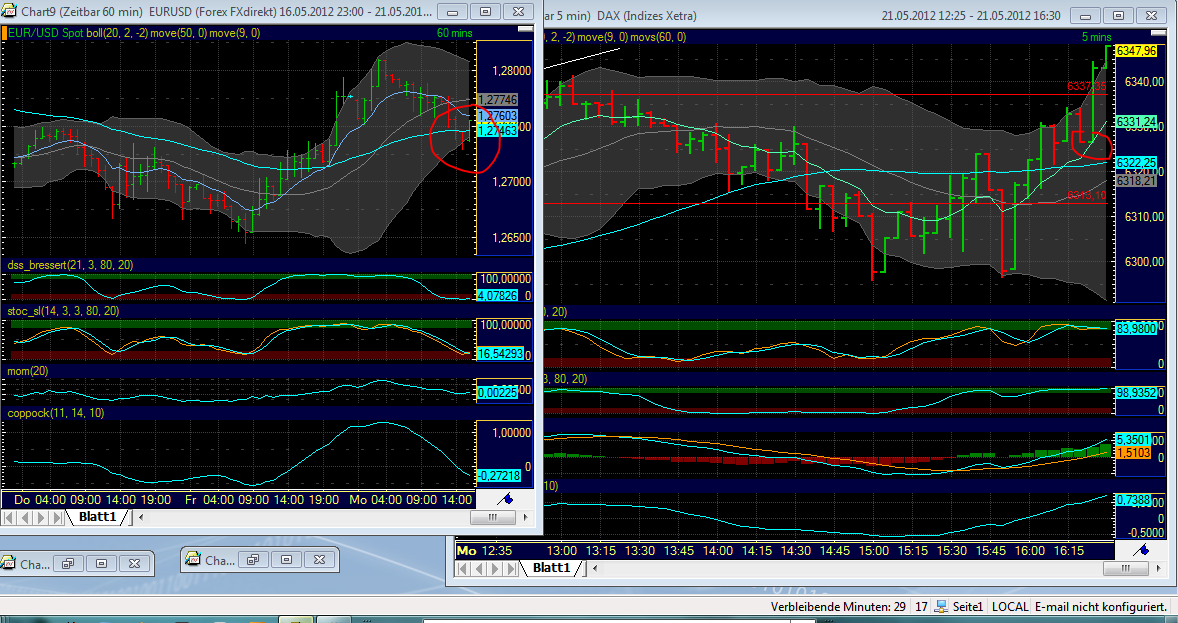Restore the first minimized chart window
Screen dimensions: 1178x623
point(67,563)
